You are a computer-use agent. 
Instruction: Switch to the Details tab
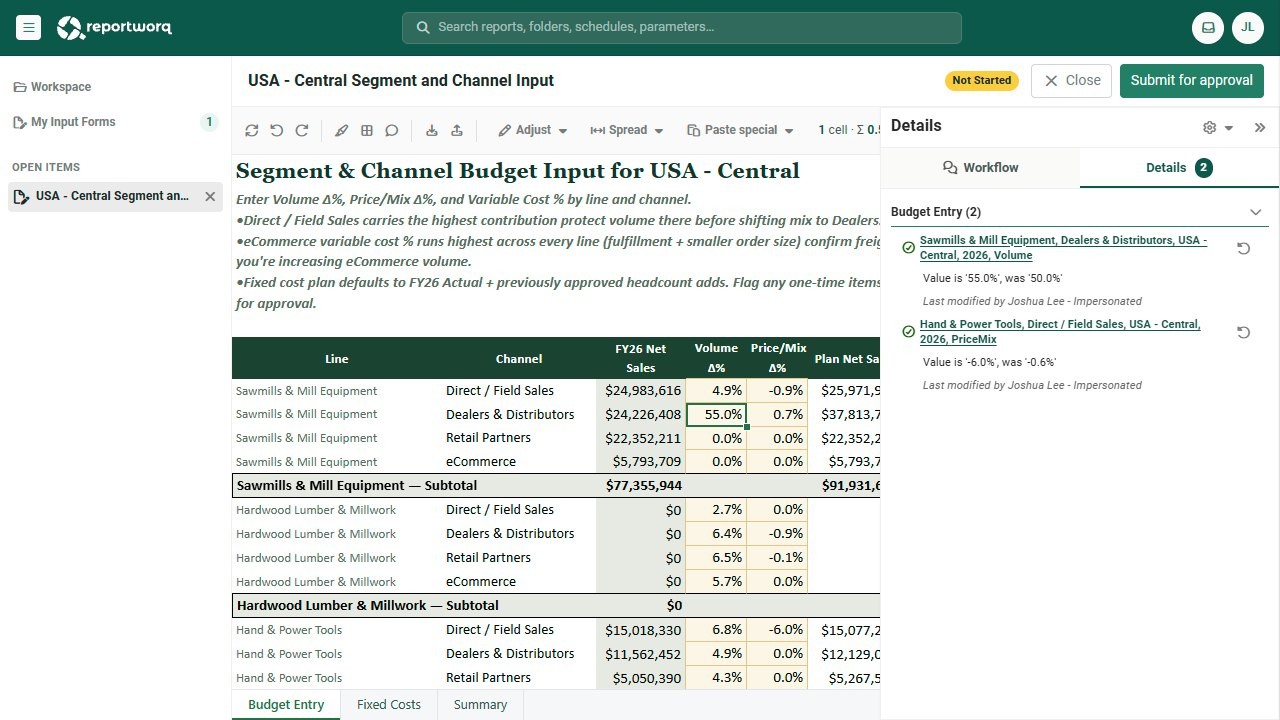[x=1179, y=168]
